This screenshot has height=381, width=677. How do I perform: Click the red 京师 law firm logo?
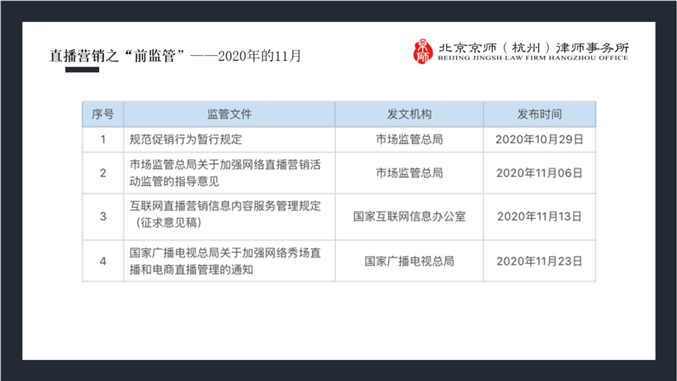tap(423, 51)
